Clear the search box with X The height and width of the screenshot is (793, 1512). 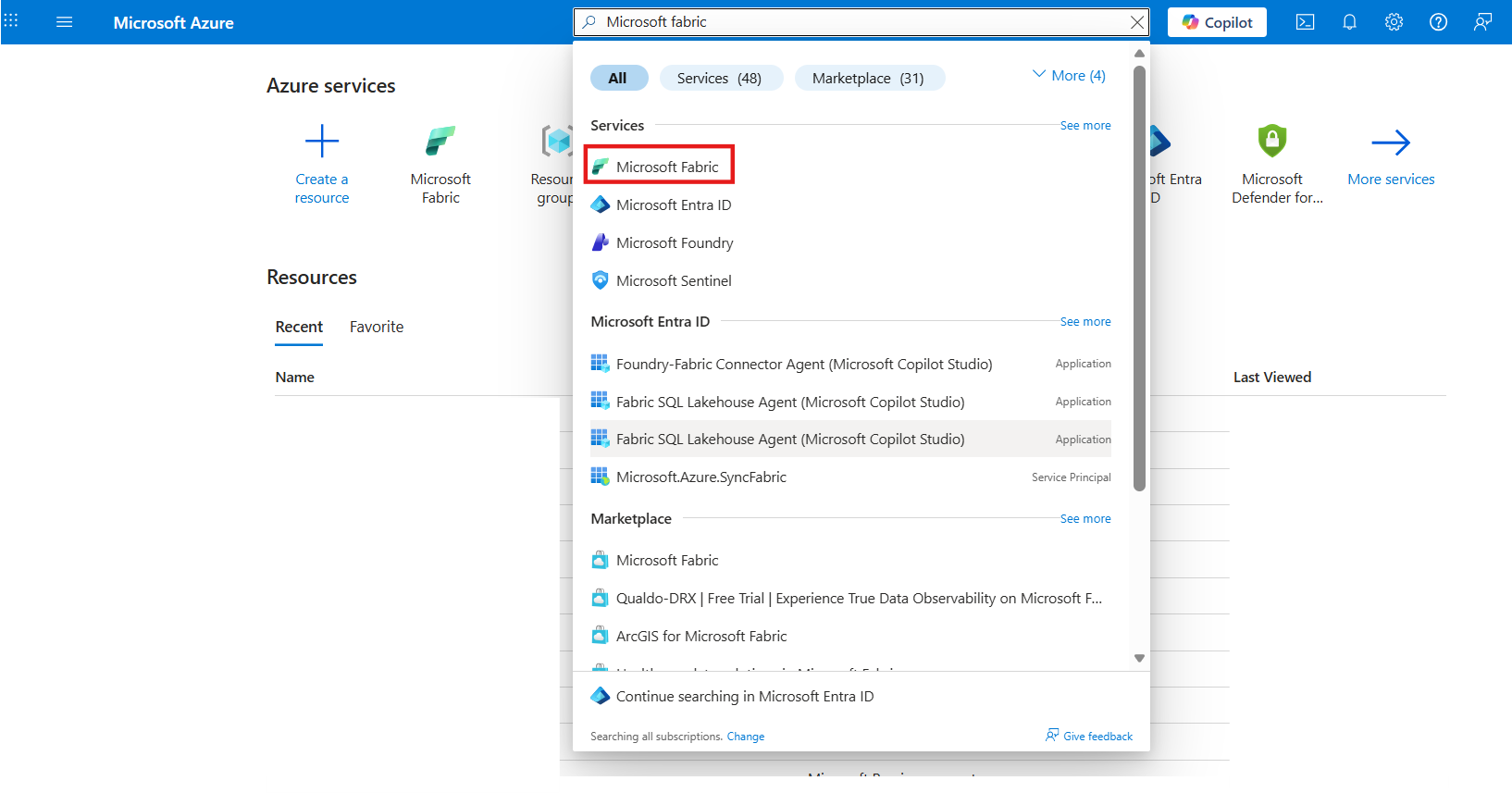coord(1137,22)
